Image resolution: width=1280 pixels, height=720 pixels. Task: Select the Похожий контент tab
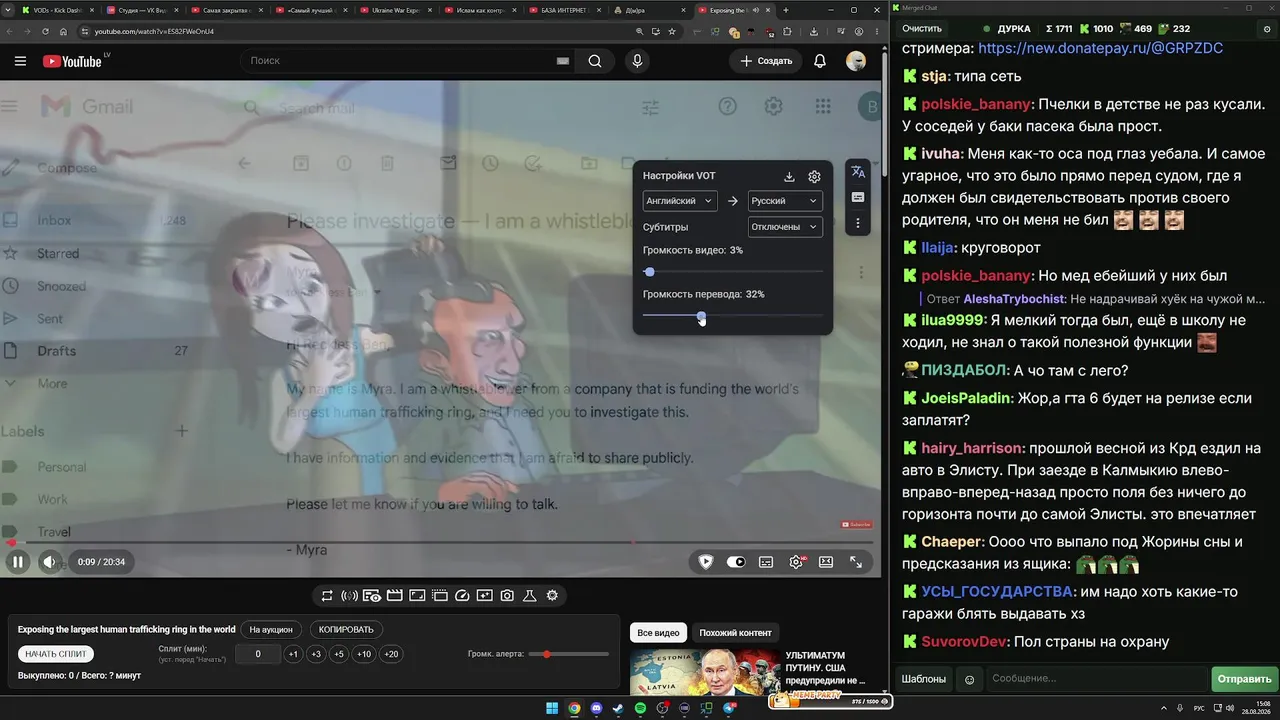point(736,633)
